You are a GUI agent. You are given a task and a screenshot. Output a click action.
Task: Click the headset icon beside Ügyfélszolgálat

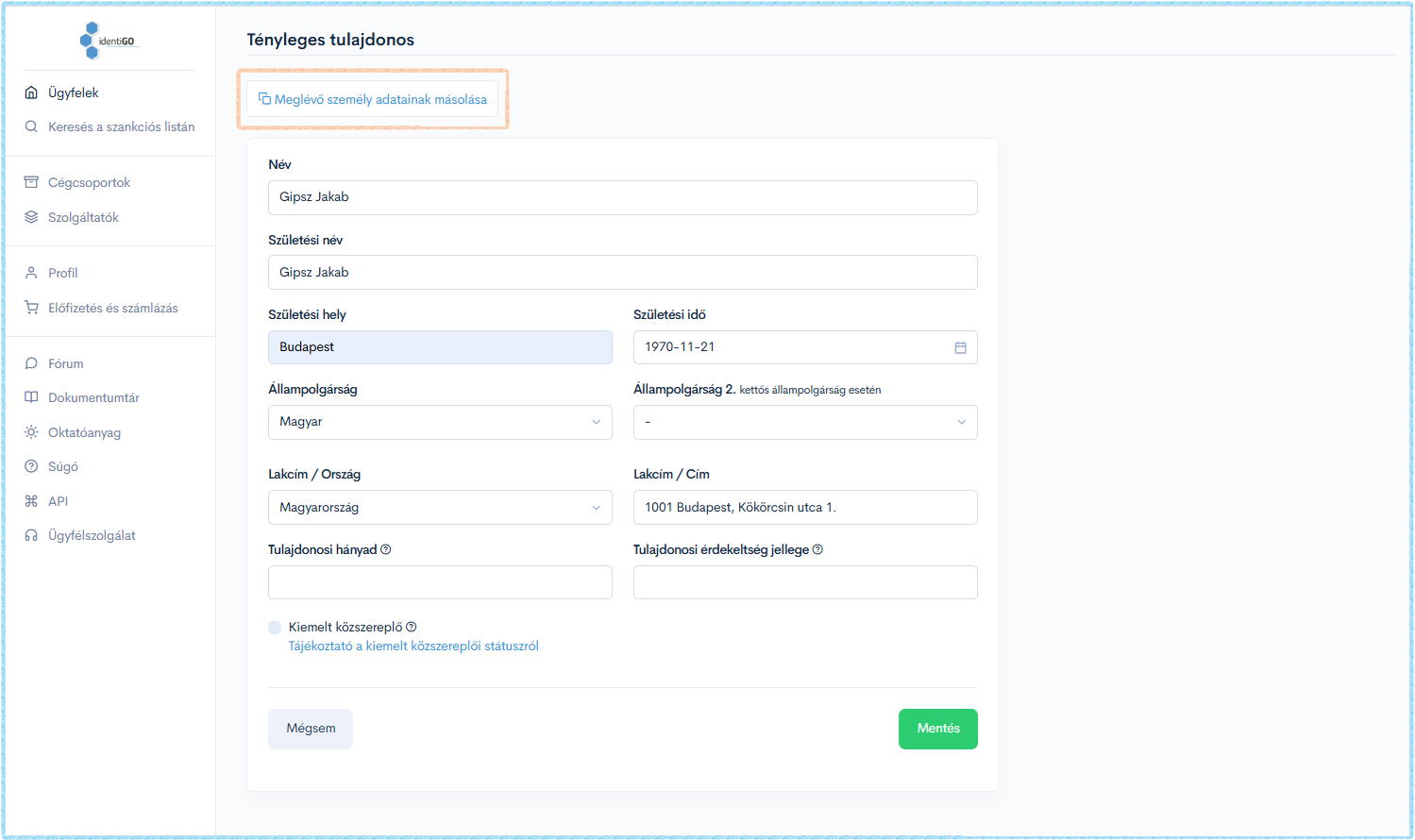click(31, 535)
